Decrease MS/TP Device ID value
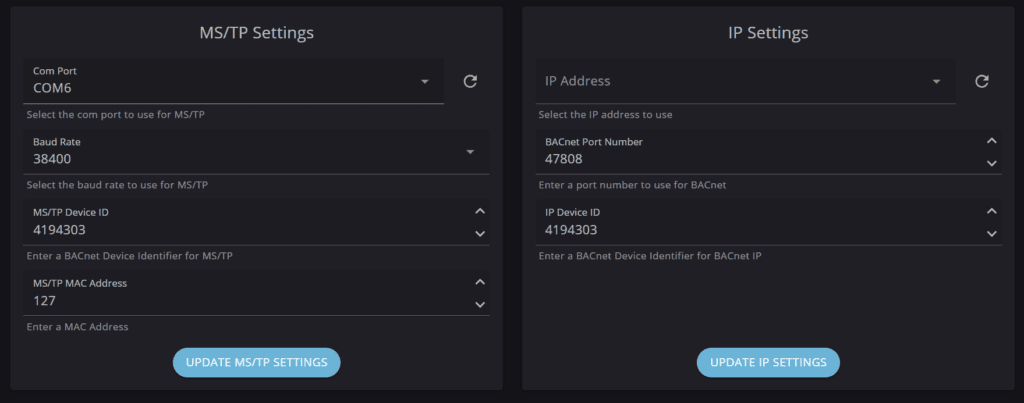 (x=480, y=234)
